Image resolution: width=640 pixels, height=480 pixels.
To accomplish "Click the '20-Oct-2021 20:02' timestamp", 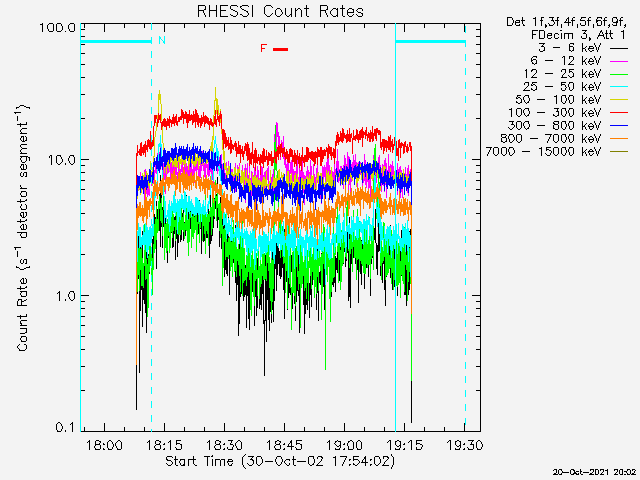I will point(594,472).
